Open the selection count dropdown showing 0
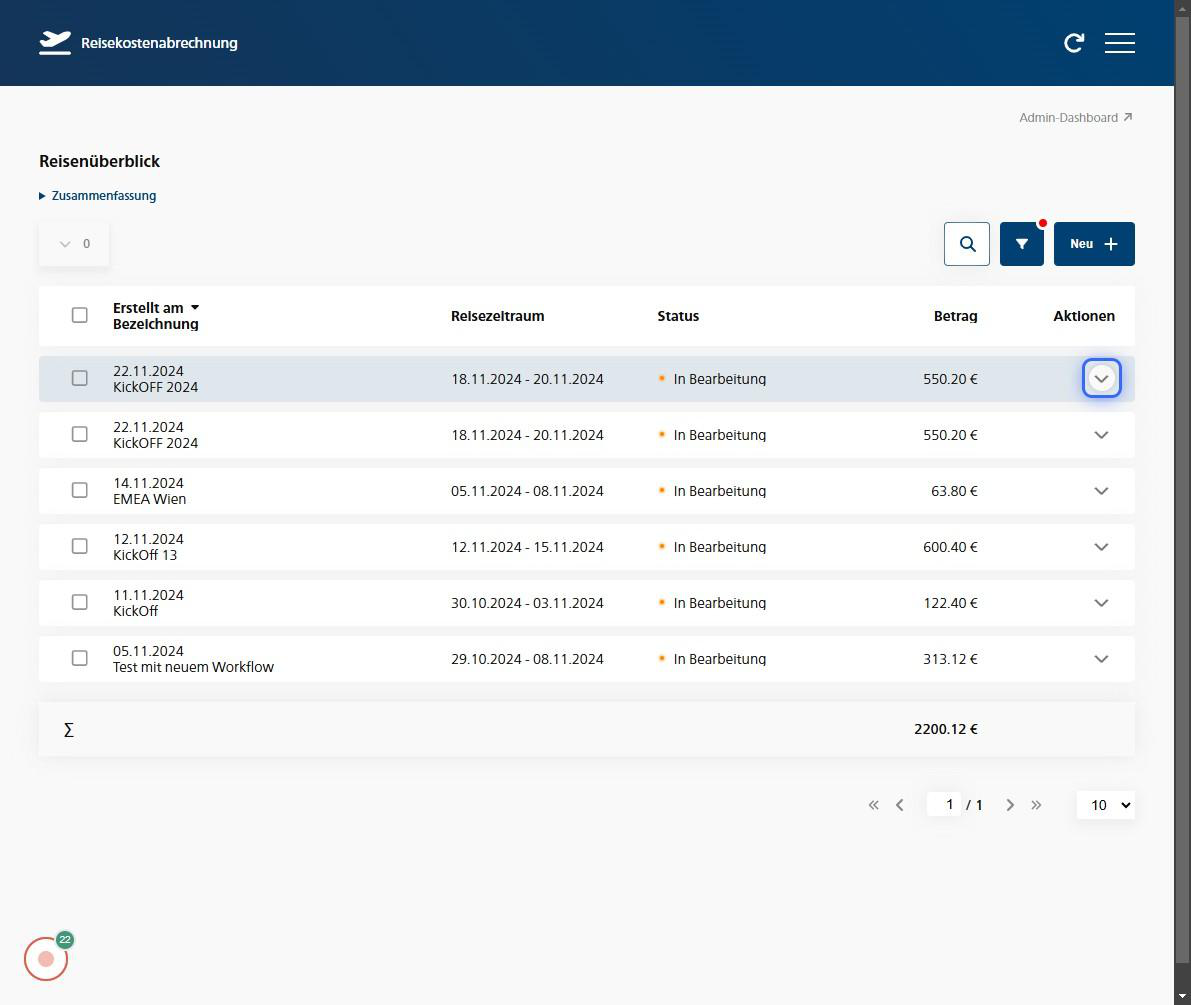The width and height of the screenshot is (1191, 1005). point(74,244)
